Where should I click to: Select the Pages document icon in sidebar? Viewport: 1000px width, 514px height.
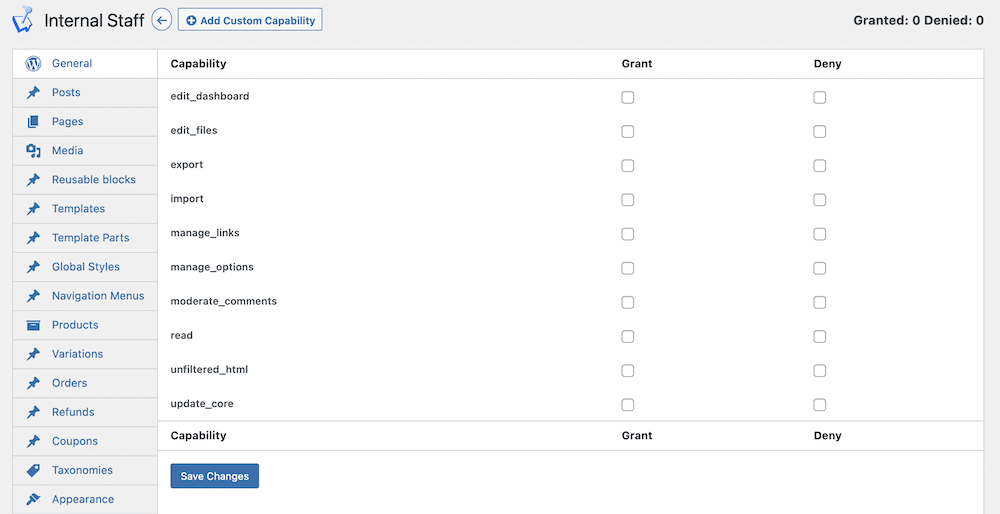coord(33,121)
